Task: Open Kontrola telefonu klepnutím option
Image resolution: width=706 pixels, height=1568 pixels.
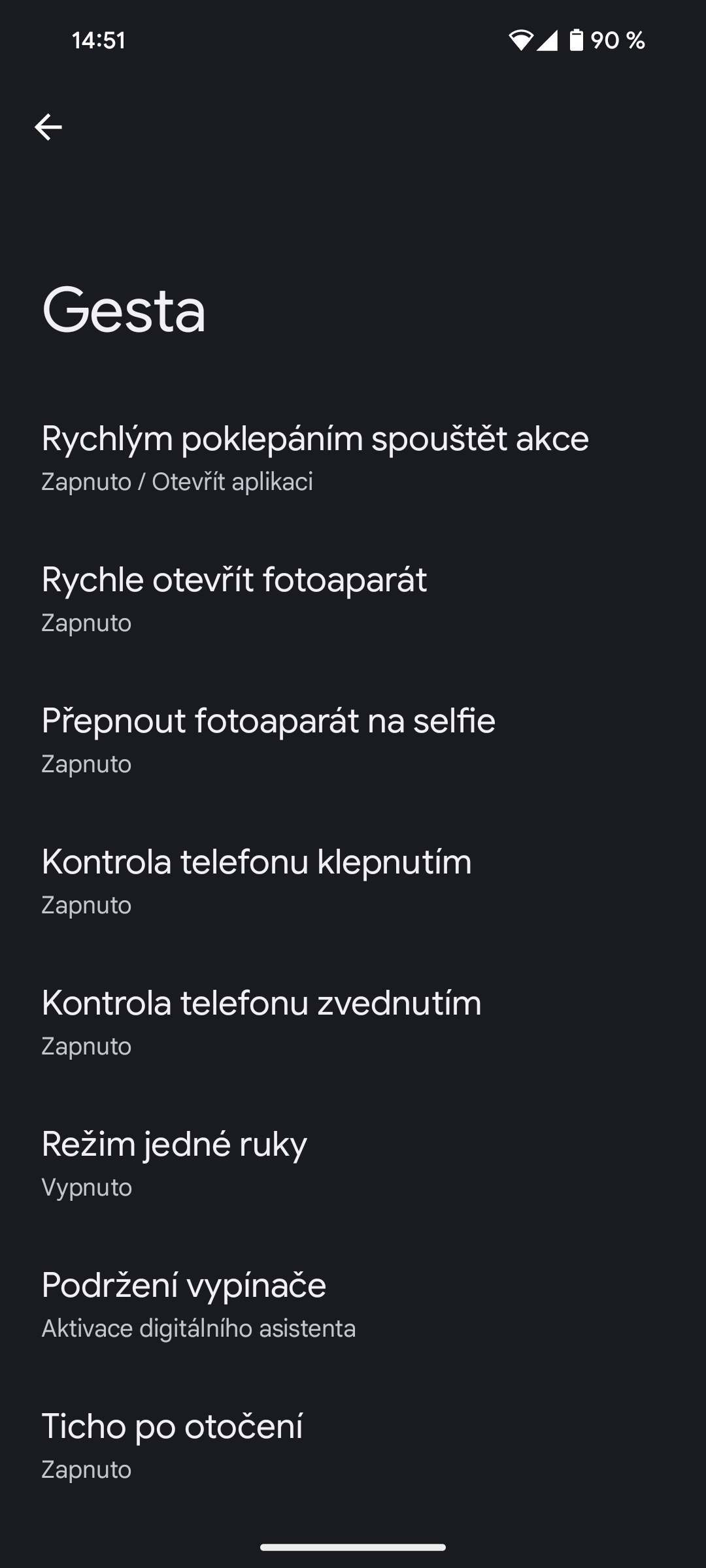Action: pyautogui.click(x=353, y=883)
